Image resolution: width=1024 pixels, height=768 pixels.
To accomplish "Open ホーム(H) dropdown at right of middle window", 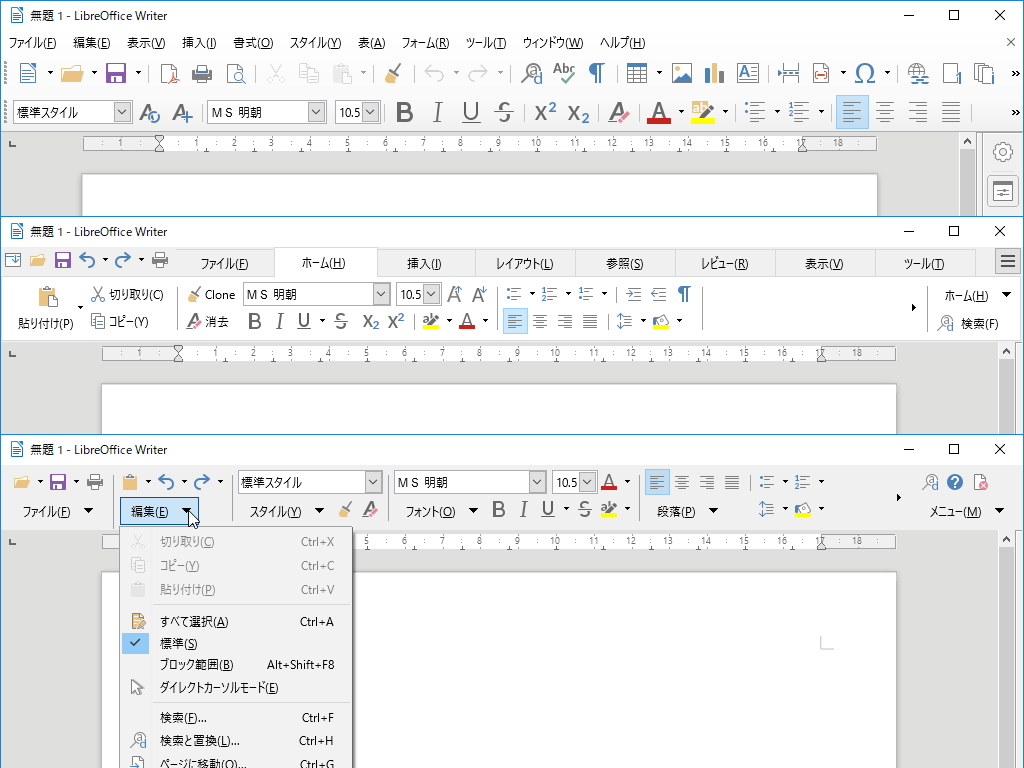I will point(1006,295).
